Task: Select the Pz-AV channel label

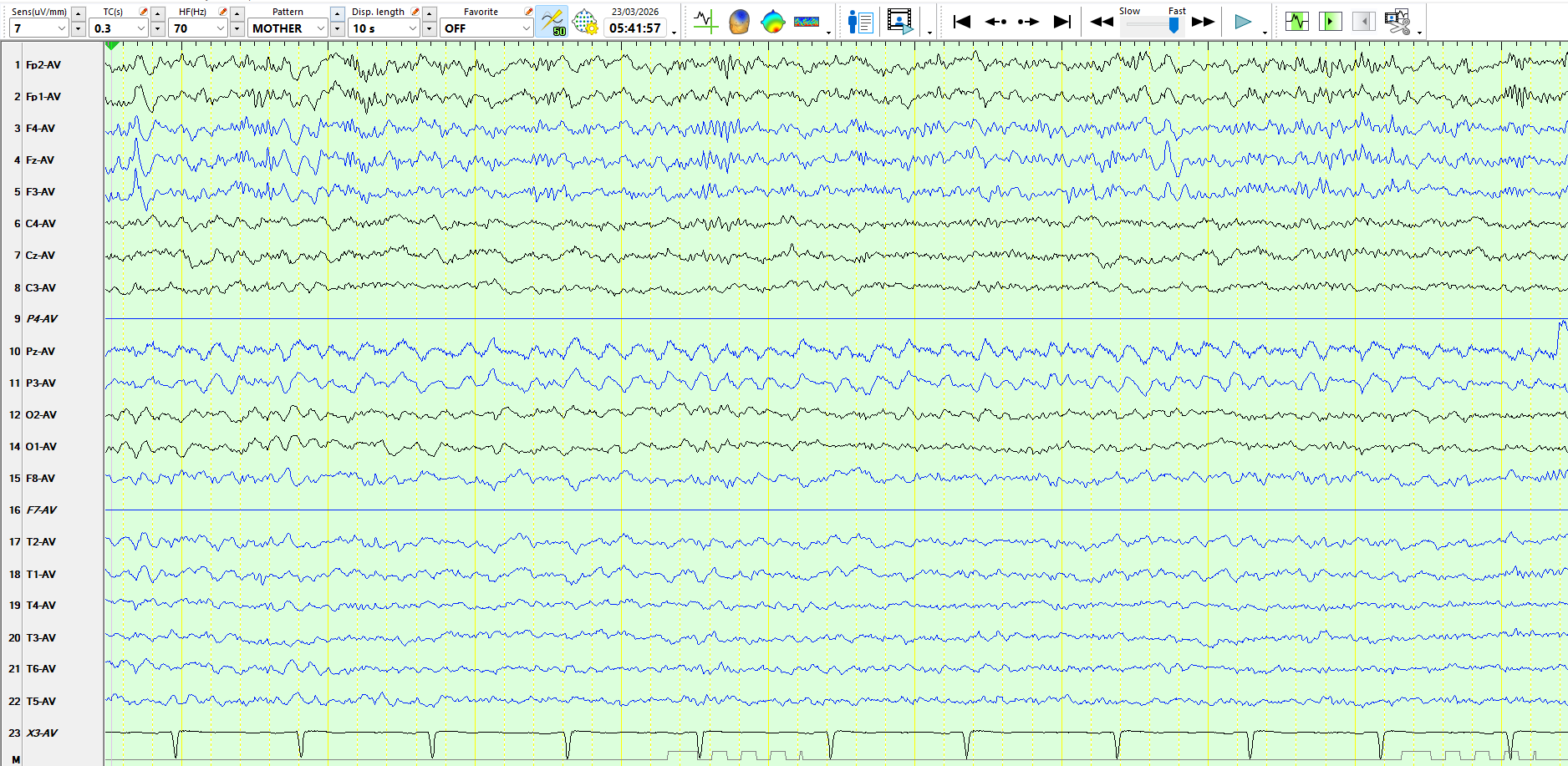Action: click(x=41, y=351)
